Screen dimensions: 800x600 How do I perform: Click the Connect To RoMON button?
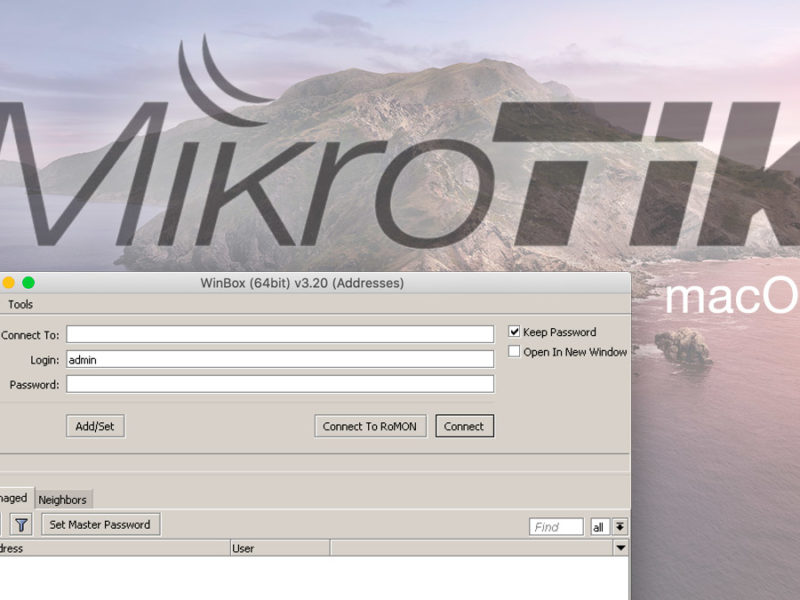tap(370, 426)
